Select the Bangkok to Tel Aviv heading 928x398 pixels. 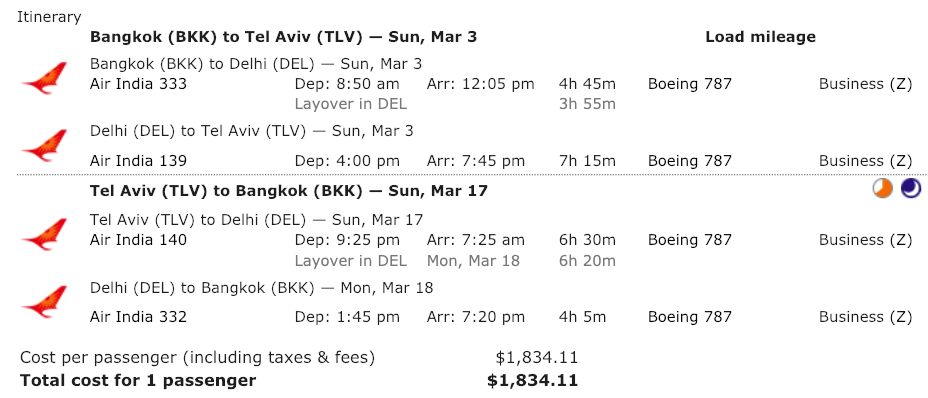283,37
